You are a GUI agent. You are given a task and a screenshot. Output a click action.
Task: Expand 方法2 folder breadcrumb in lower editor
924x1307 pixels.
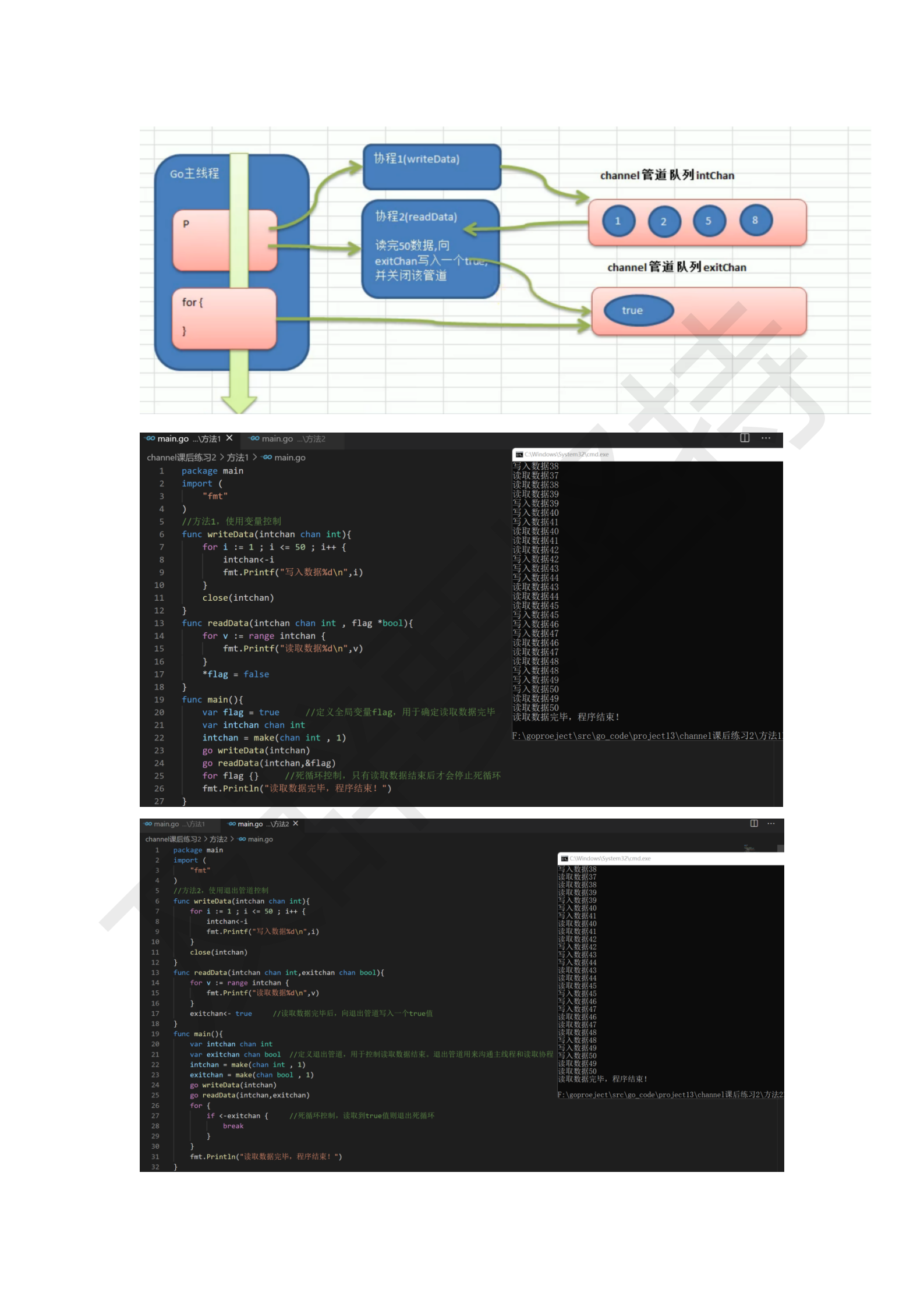(x=218, y=839)
